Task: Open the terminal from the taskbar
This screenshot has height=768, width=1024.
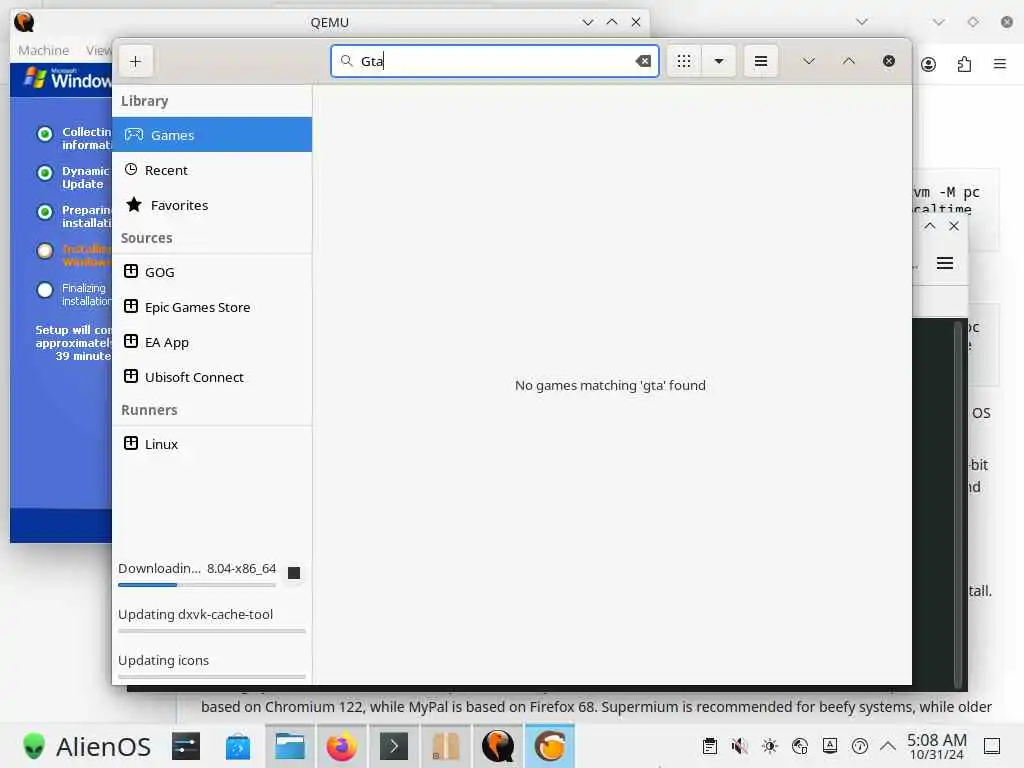Action: click(394, 746)
